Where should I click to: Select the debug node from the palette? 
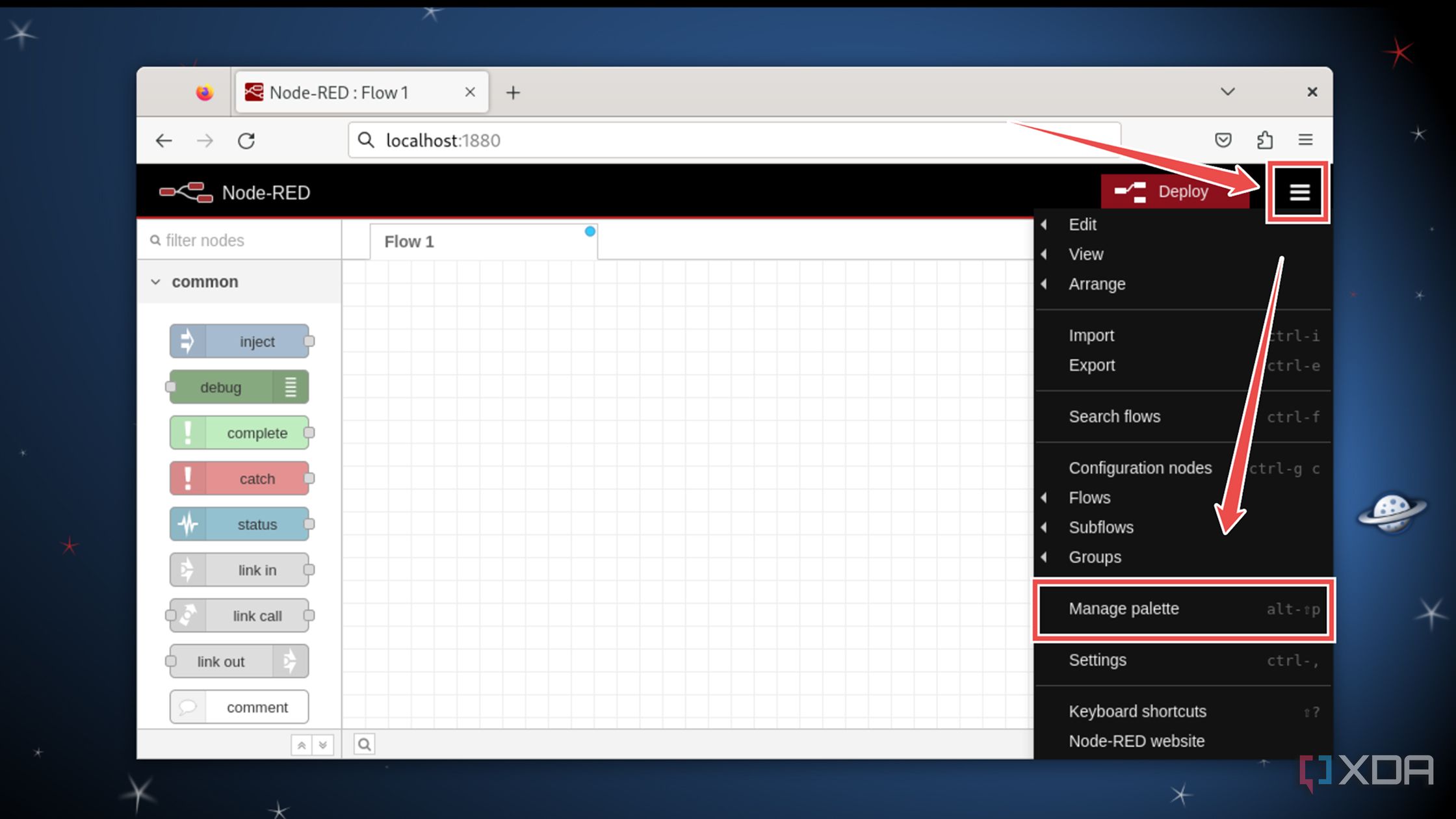click(x=238, y=387)
